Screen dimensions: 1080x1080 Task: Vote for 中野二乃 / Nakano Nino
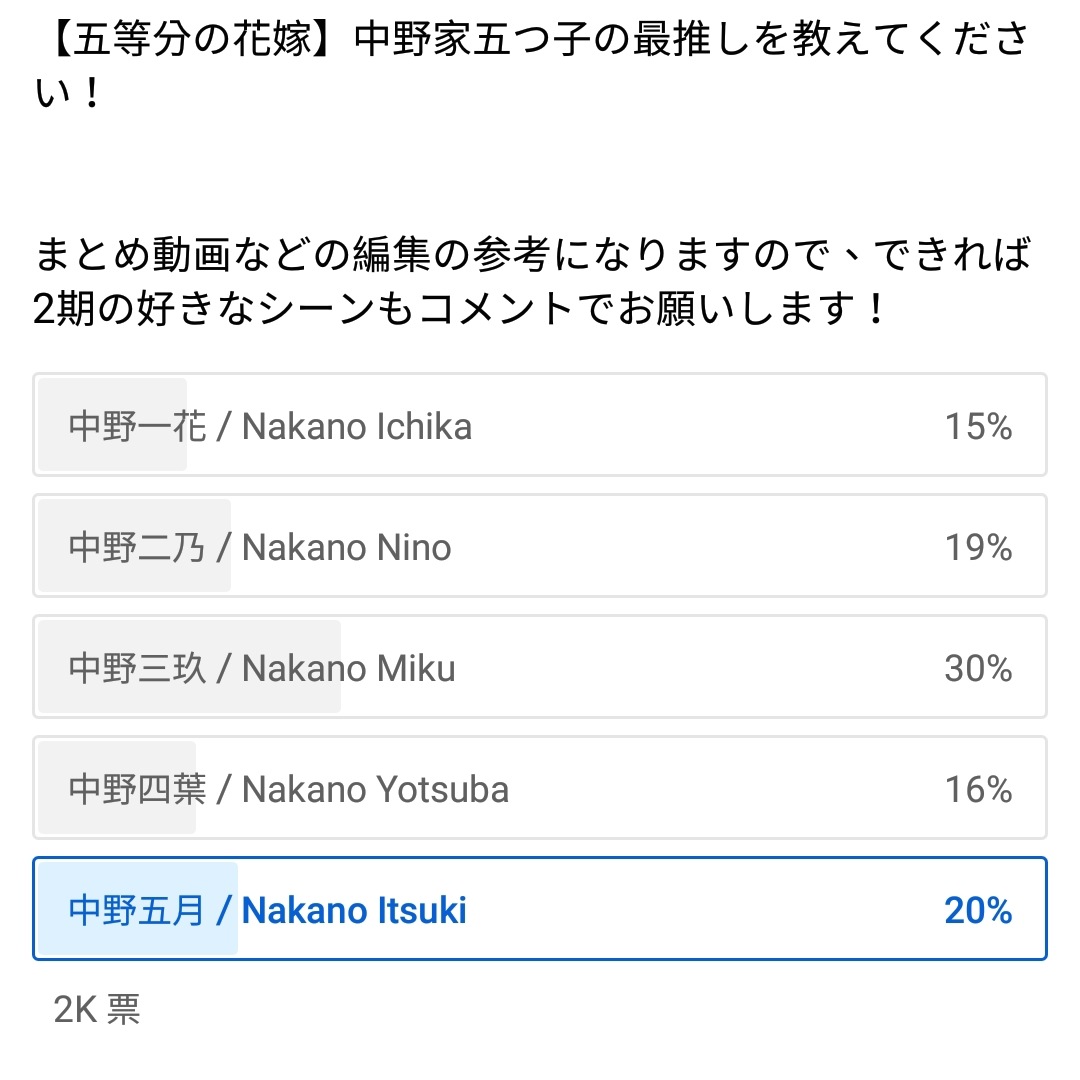click(x=539, y=546)
